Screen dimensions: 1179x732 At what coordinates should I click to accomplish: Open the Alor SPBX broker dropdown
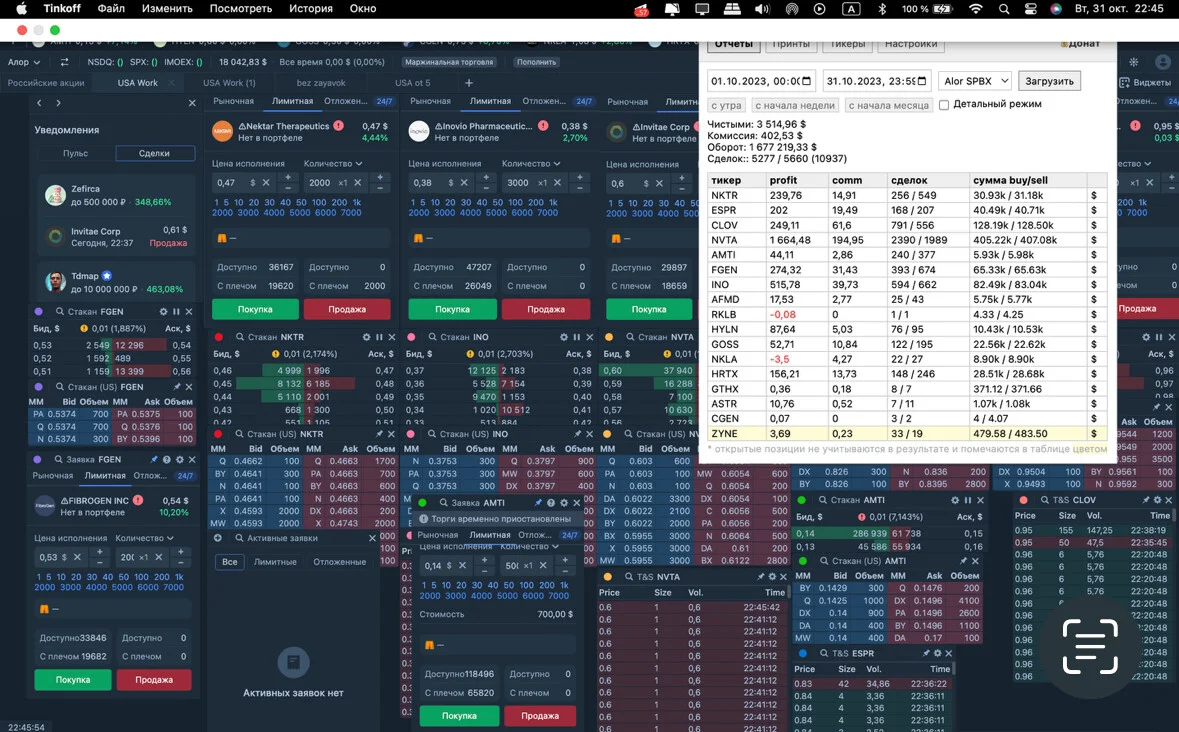(x=974, y=80)
